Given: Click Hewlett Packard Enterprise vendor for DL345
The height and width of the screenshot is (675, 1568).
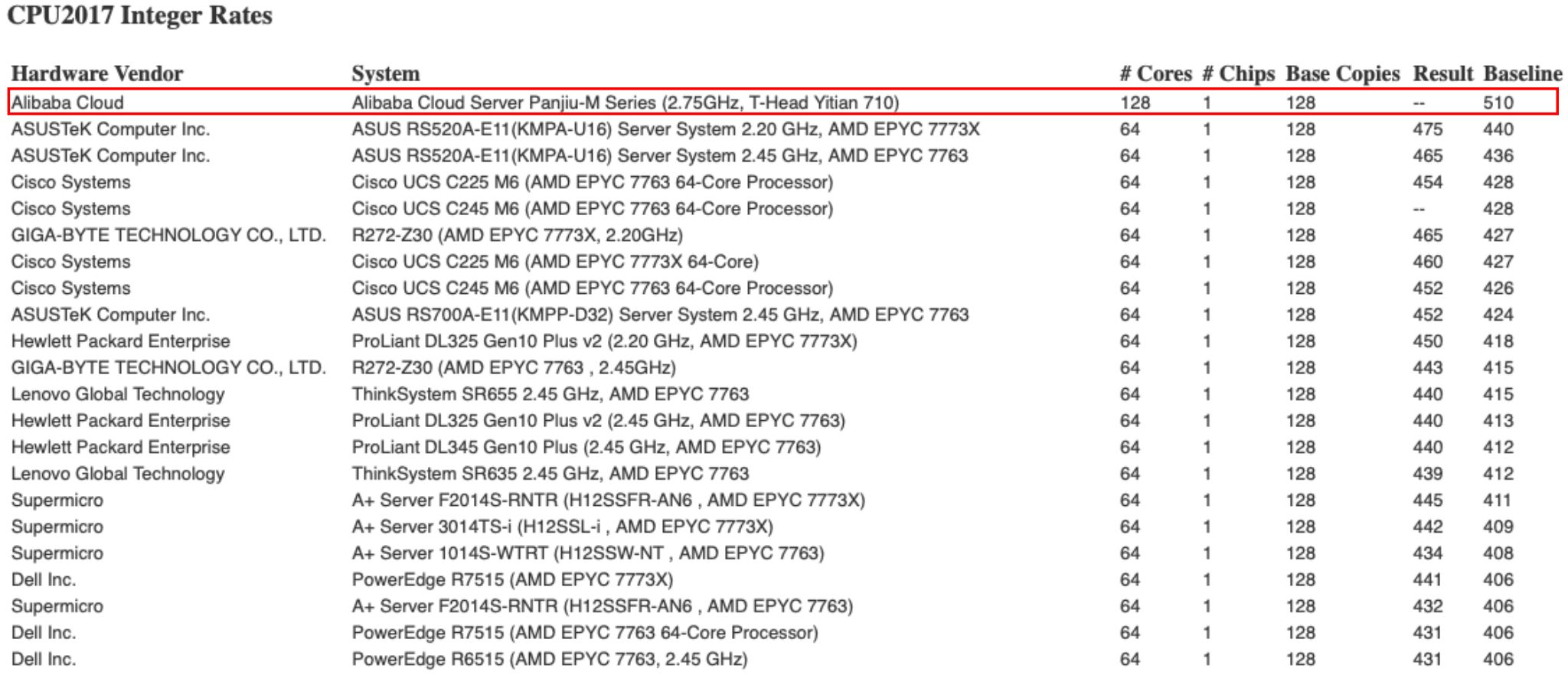Looking at the screenshot, I should (x=120, y=448).
